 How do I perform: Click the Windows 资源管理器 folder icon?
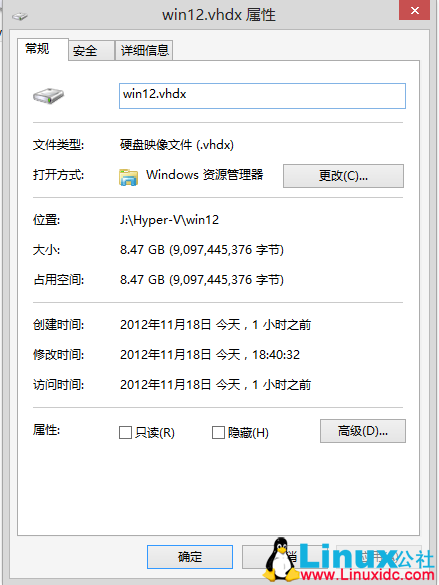(x=129, y=177)
